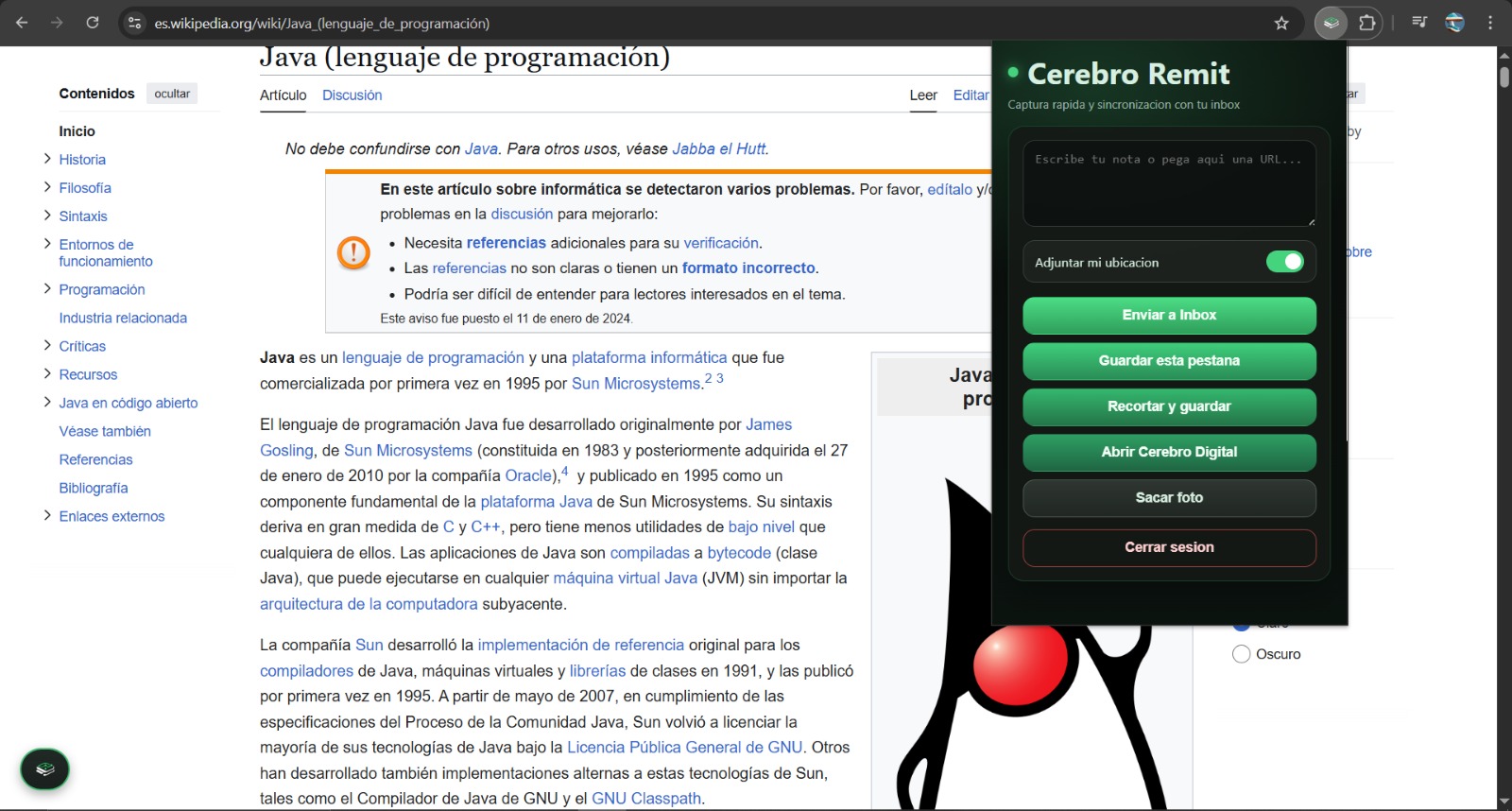Open the Editar tab
Viewport: 1512px width, 811px height.
971,95
